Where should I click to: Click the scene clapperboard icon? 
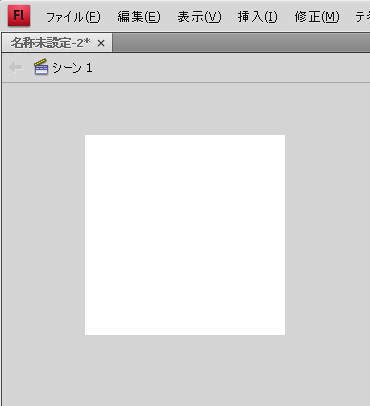[41, 67]
